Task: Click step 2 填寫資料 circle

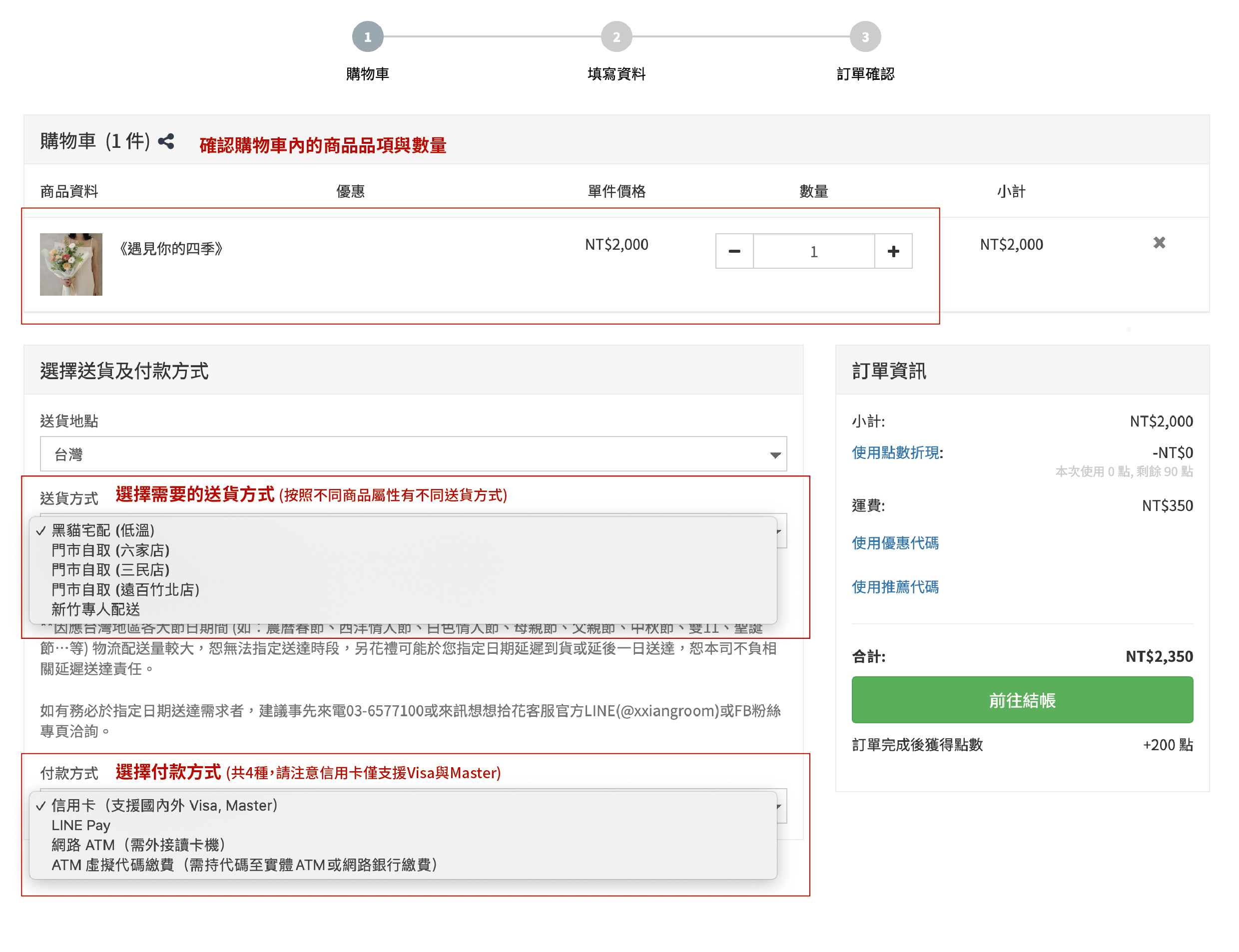Action: pyautogui.click(x=616, y=37)
